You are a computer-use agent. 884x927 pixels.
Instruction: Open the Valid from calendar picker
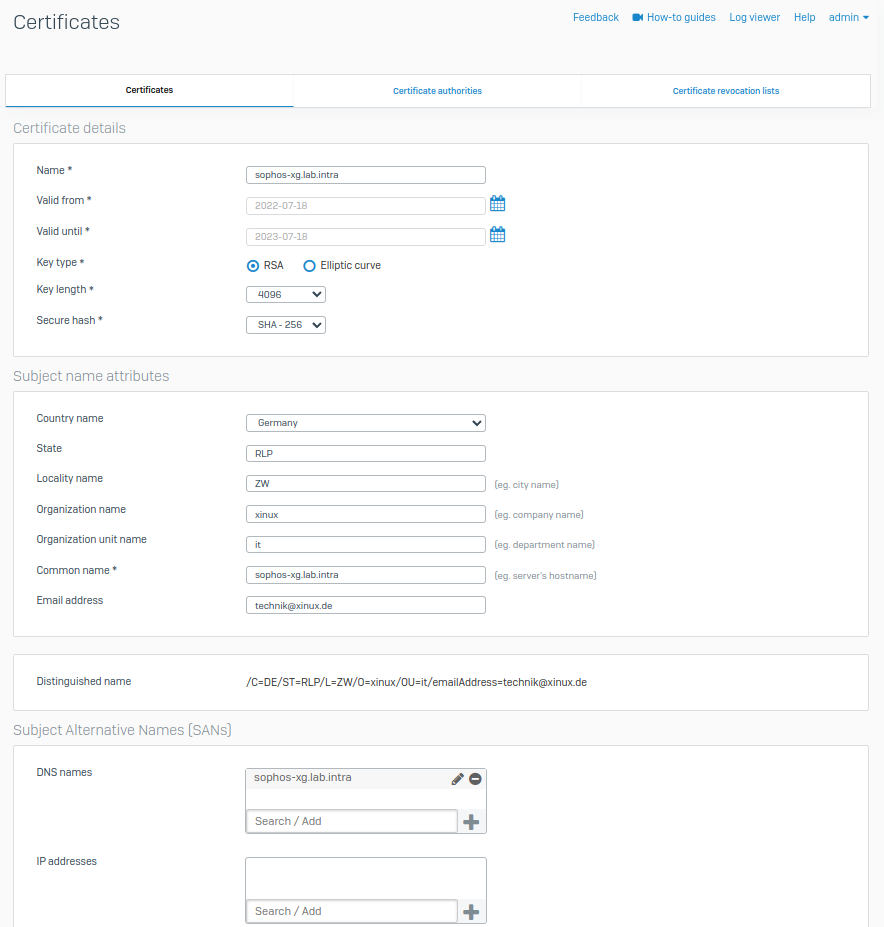tap(497, 204)
